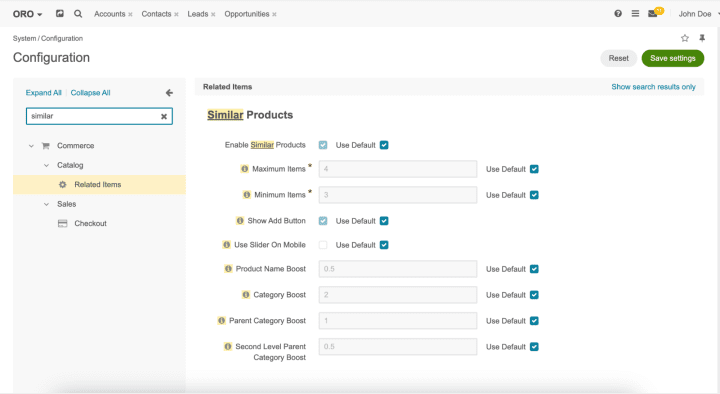Switch to the Opportunities tab
Viewport: 720px width, 394px height.
point(247,14)
